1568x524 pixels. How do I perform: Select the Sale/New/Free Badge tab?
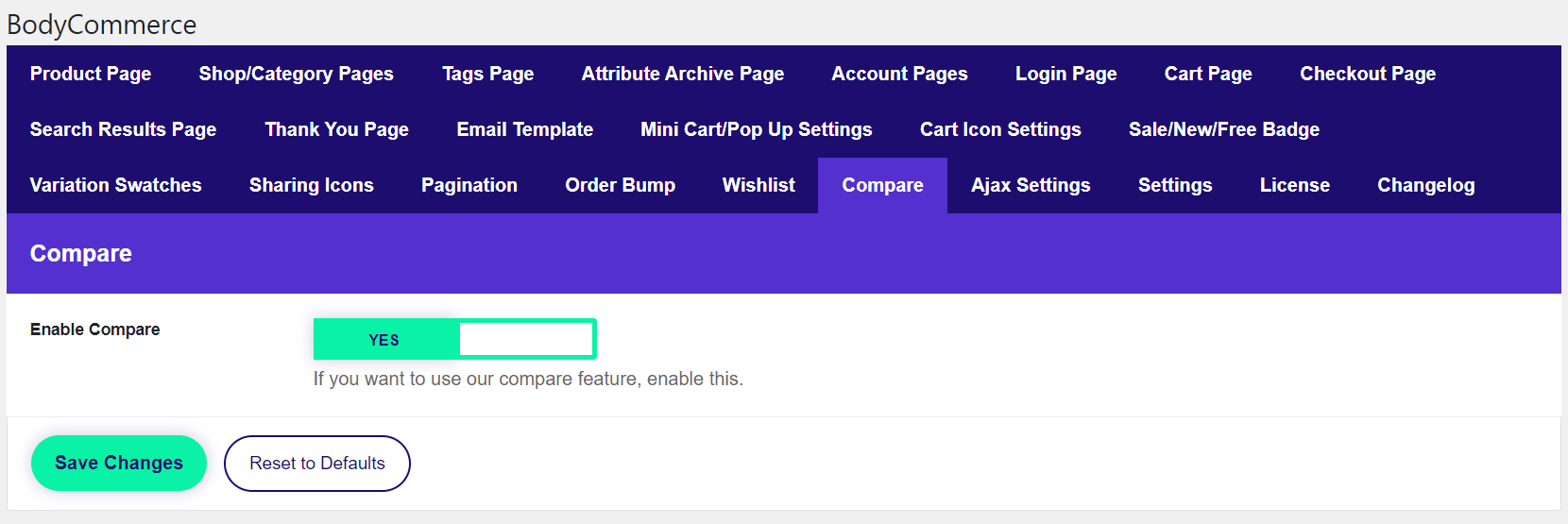[x=1223, y=129]
